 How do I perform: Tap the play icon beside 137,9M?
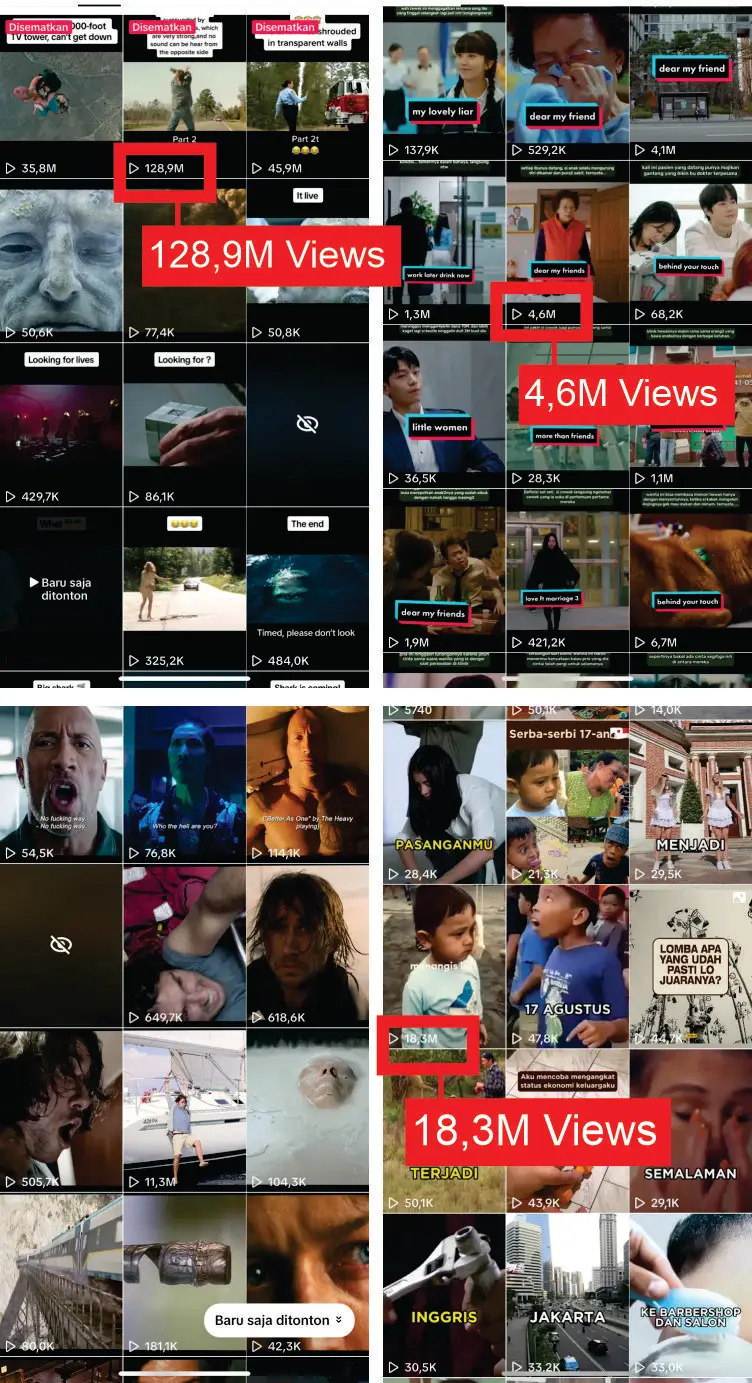click(x=393, y=150)
